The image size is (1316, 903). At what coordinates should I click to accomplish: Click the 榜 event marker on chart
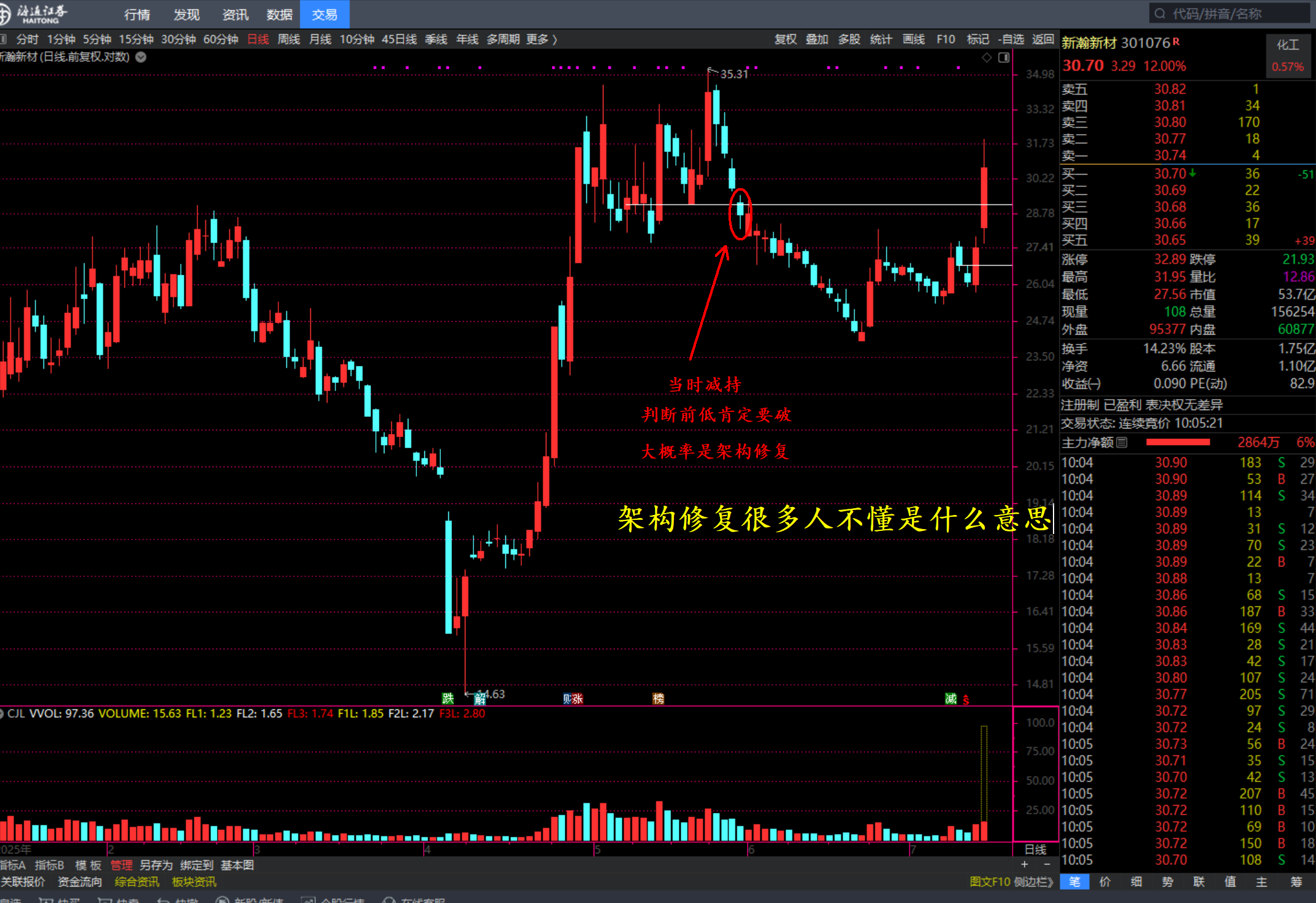click(659, 698)
